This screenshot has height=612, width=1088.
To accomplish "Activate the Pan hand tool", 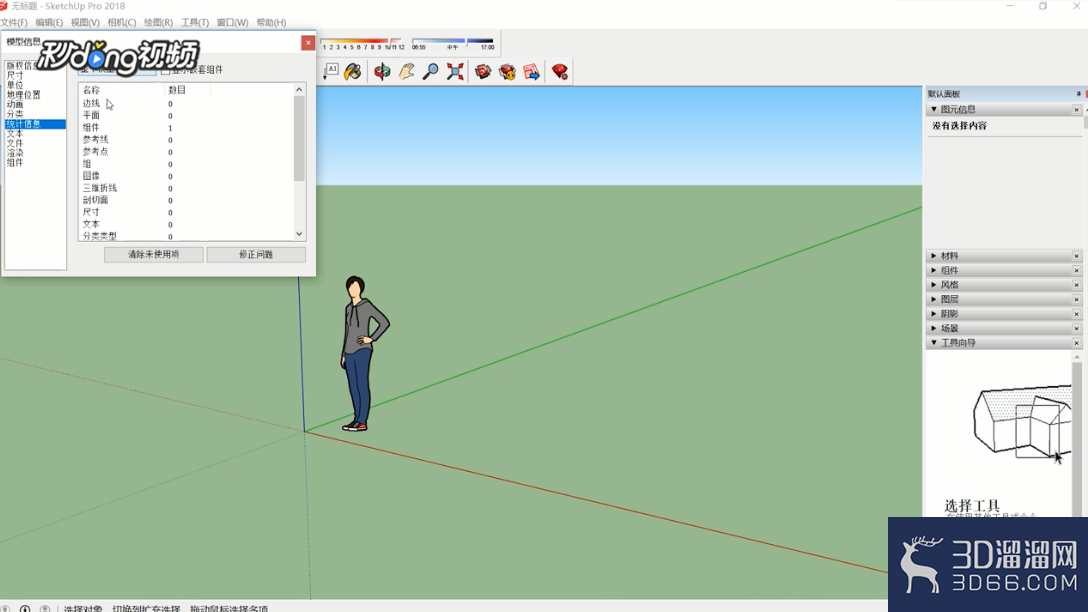I will pos(406,71).
